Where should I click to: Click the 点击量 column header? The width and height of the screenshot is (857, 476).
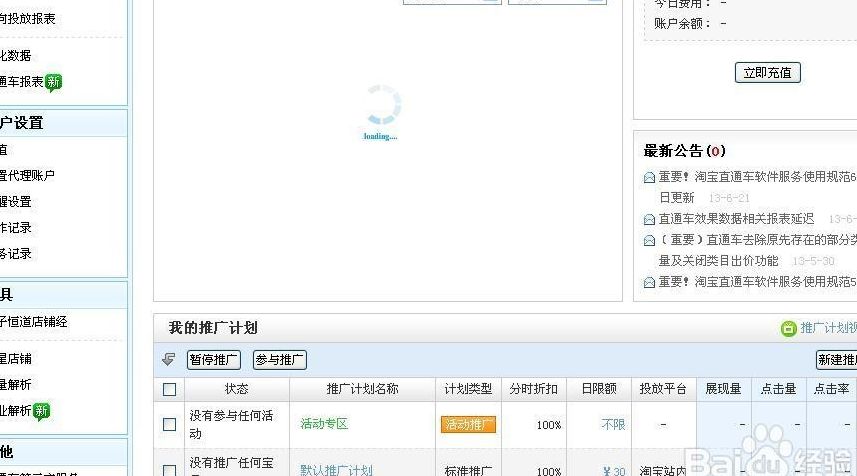(x=779, y=389)
